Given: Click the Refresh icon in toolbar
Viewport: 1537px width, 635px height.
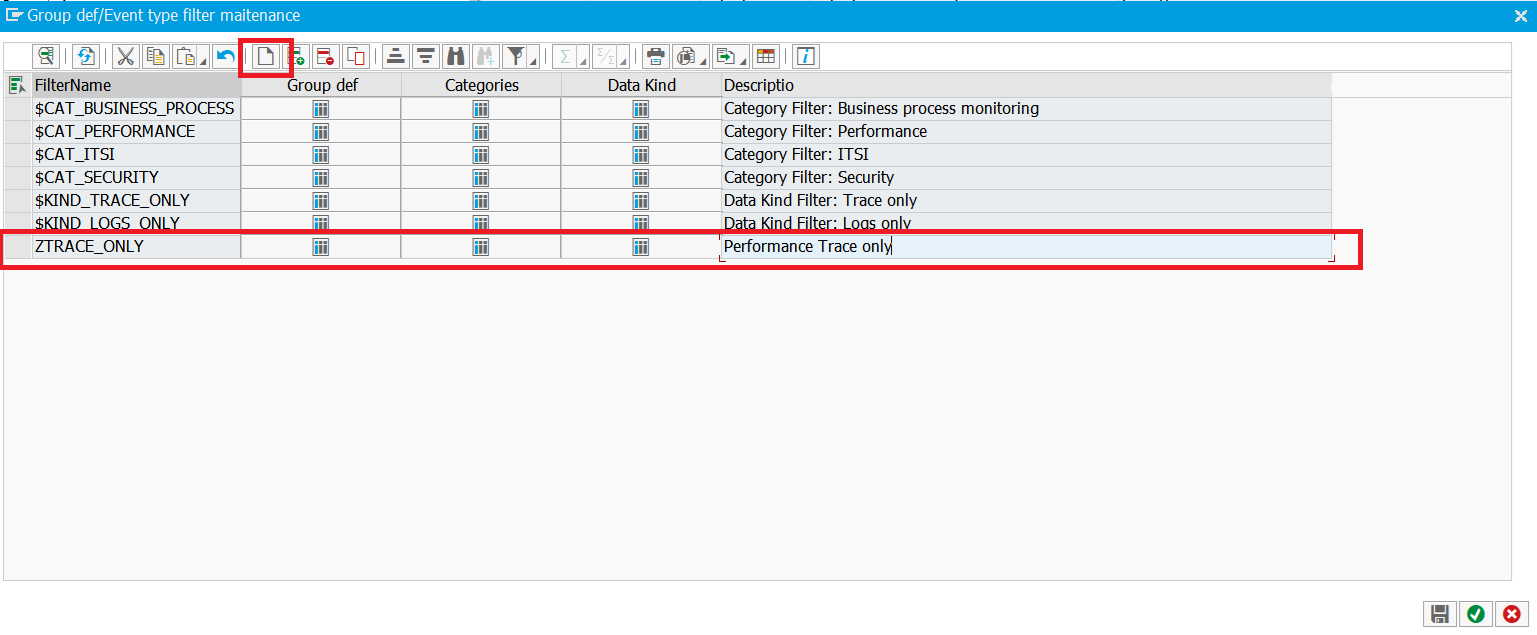Looking at the screenshot, I should tap(87, 56).
